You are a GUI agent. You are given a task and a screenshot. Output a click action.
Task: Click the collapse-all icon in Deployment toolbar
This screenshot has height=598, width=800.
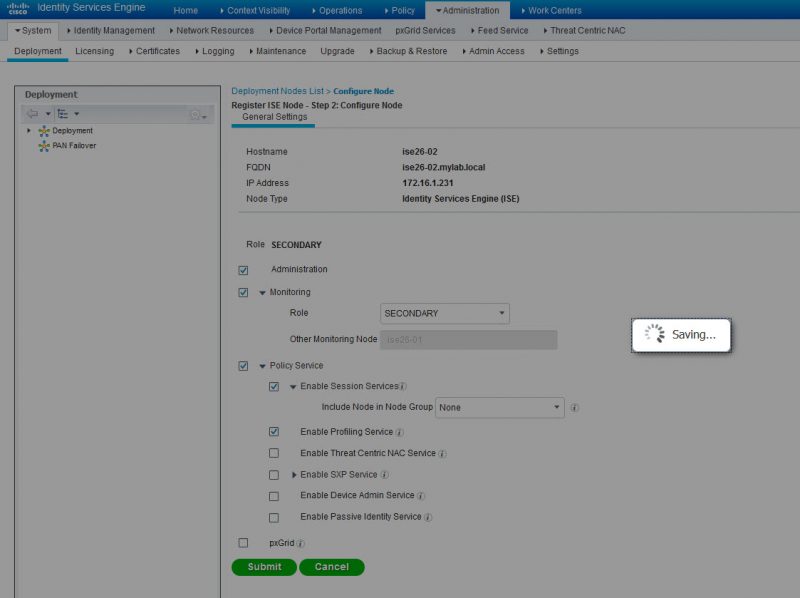[x=63, y=113]
